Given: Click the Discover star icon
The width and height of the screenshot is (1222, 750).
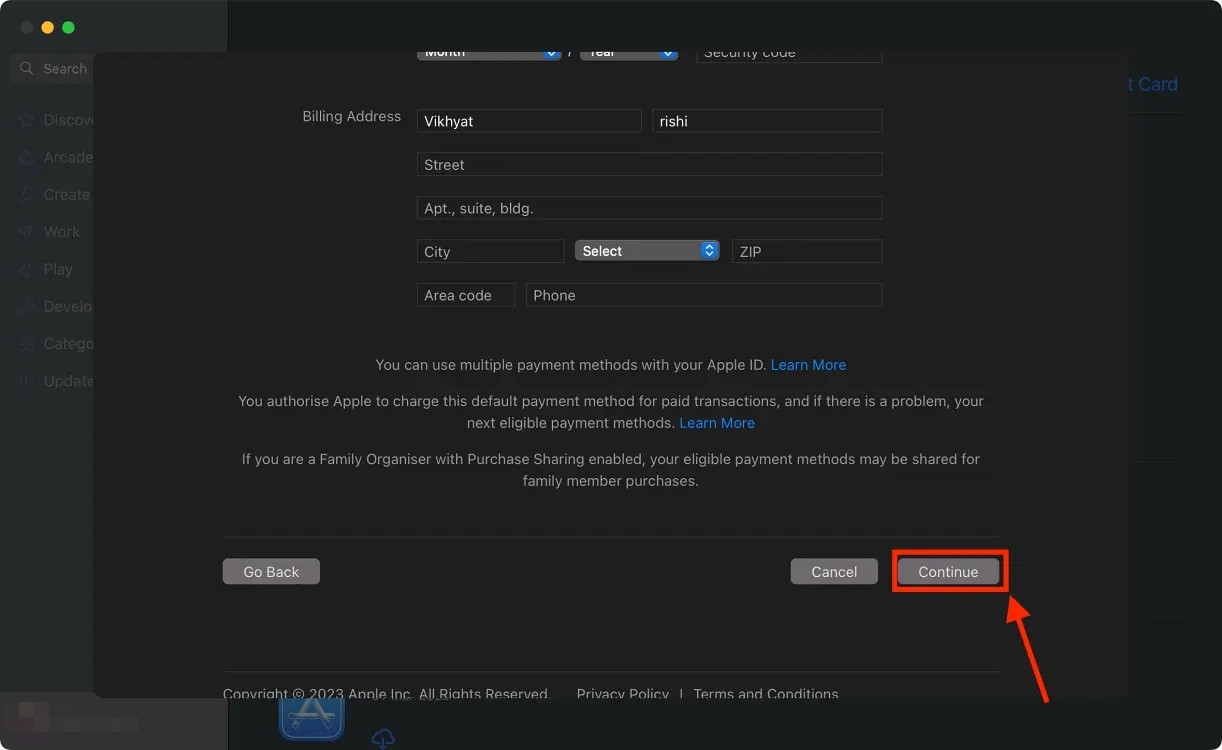Looking at the screenshot, I should 26,120.
